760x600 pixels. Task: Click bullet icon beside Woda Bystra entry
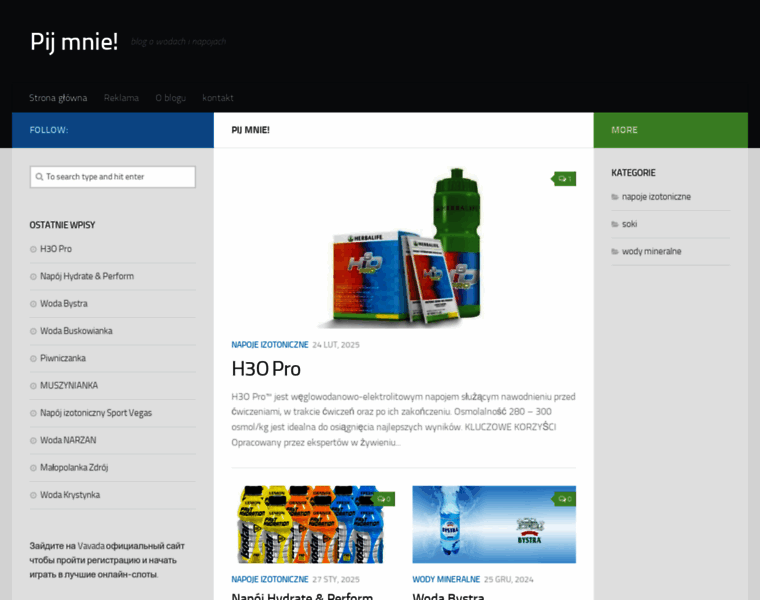[x=33, y=304]
